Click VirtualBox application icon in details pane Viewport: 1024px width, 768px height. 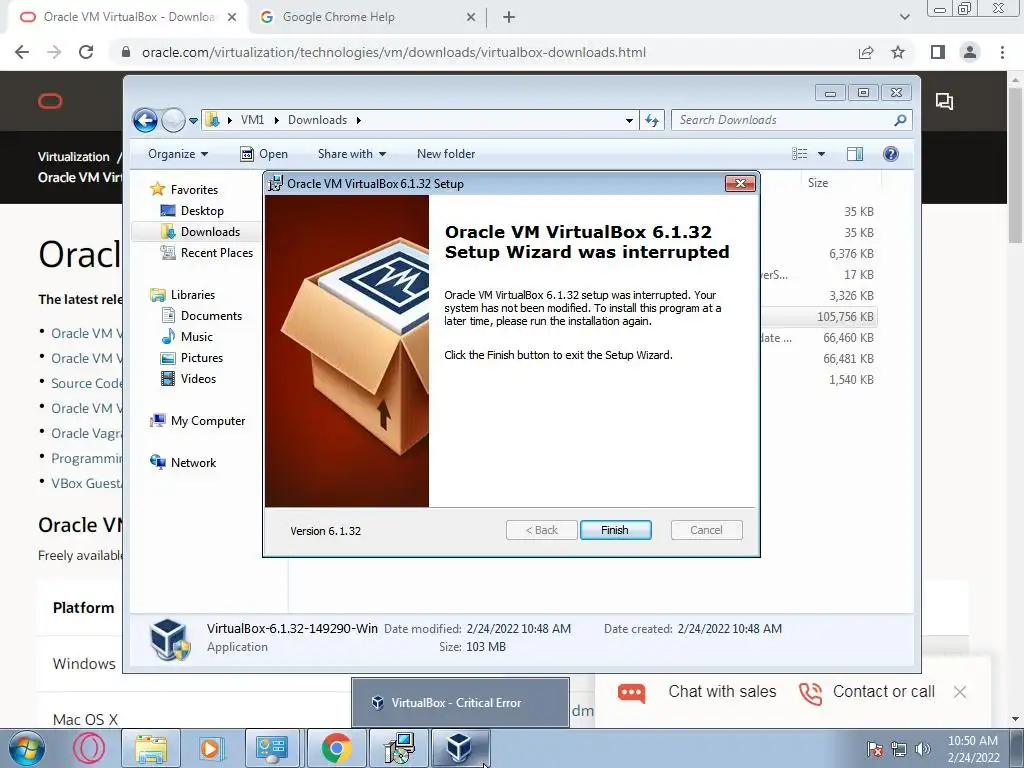click(170, 639)
